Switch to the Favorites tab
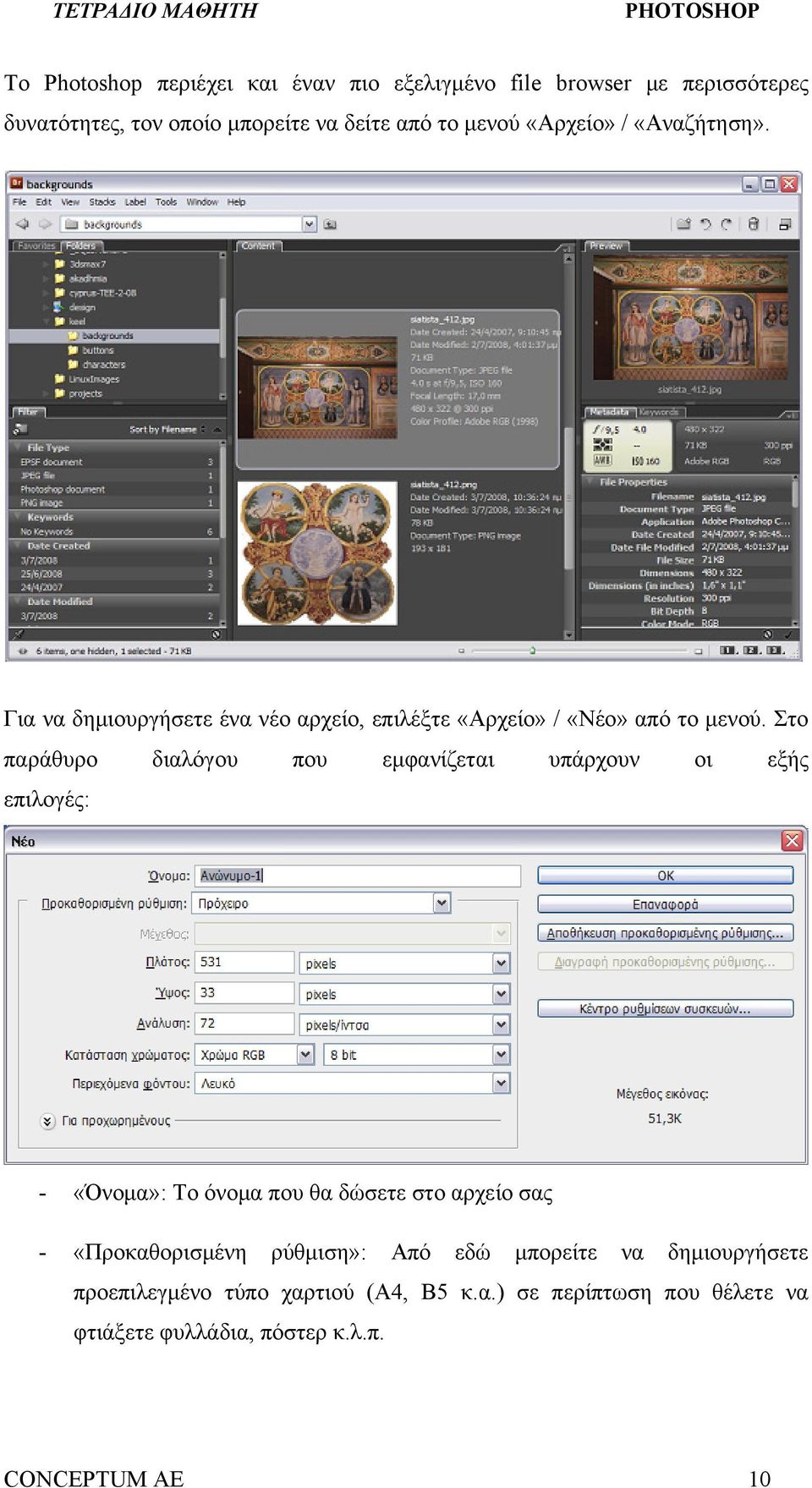The height and width of the screenshot is (1488, 812). coord(36,246)
